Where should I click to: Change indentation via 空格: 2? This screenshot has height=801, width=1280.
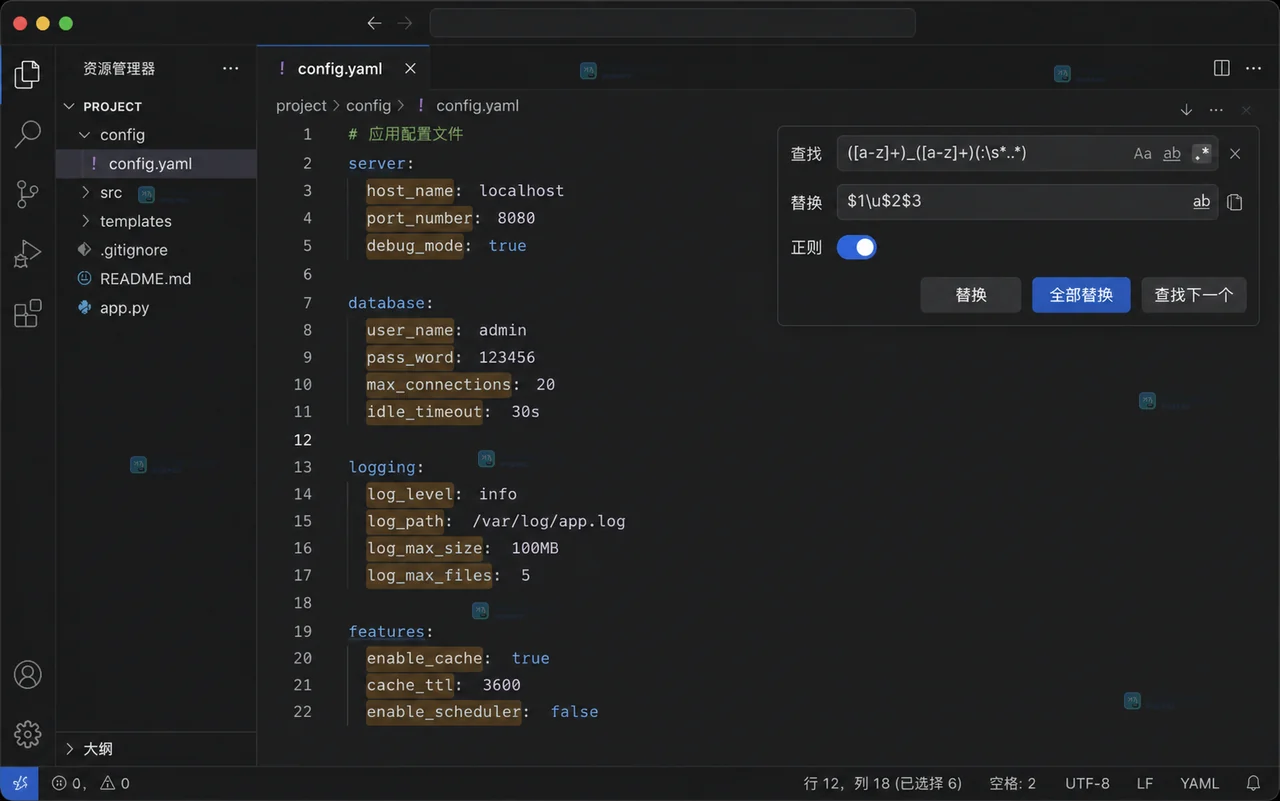[x=1012, y=784]
